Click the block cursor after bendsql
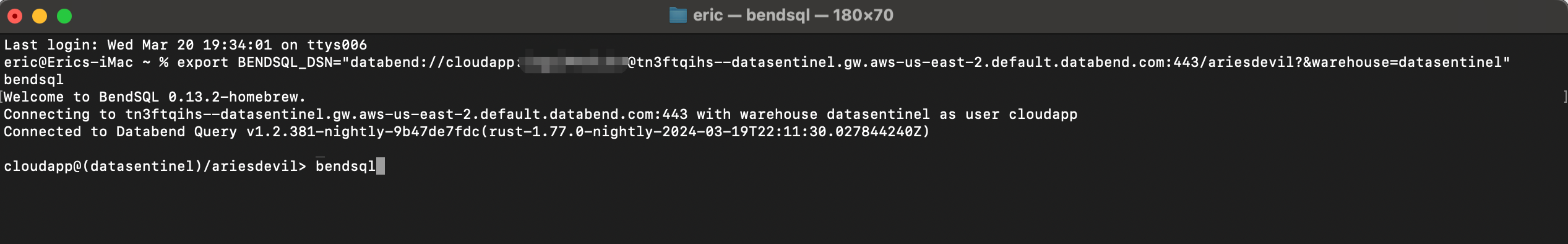This screenshot has width=1568, height=244. pos(381,166)
